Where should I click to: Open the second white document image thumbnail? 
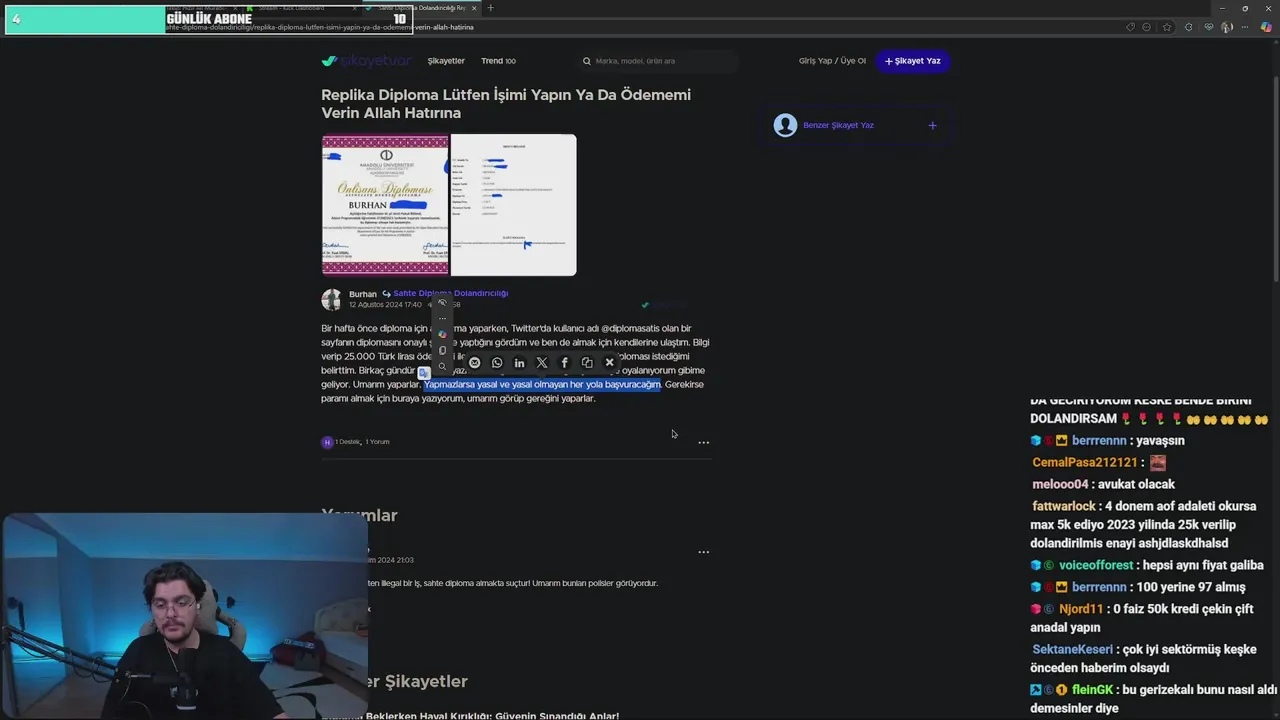[x=513, y=205]
